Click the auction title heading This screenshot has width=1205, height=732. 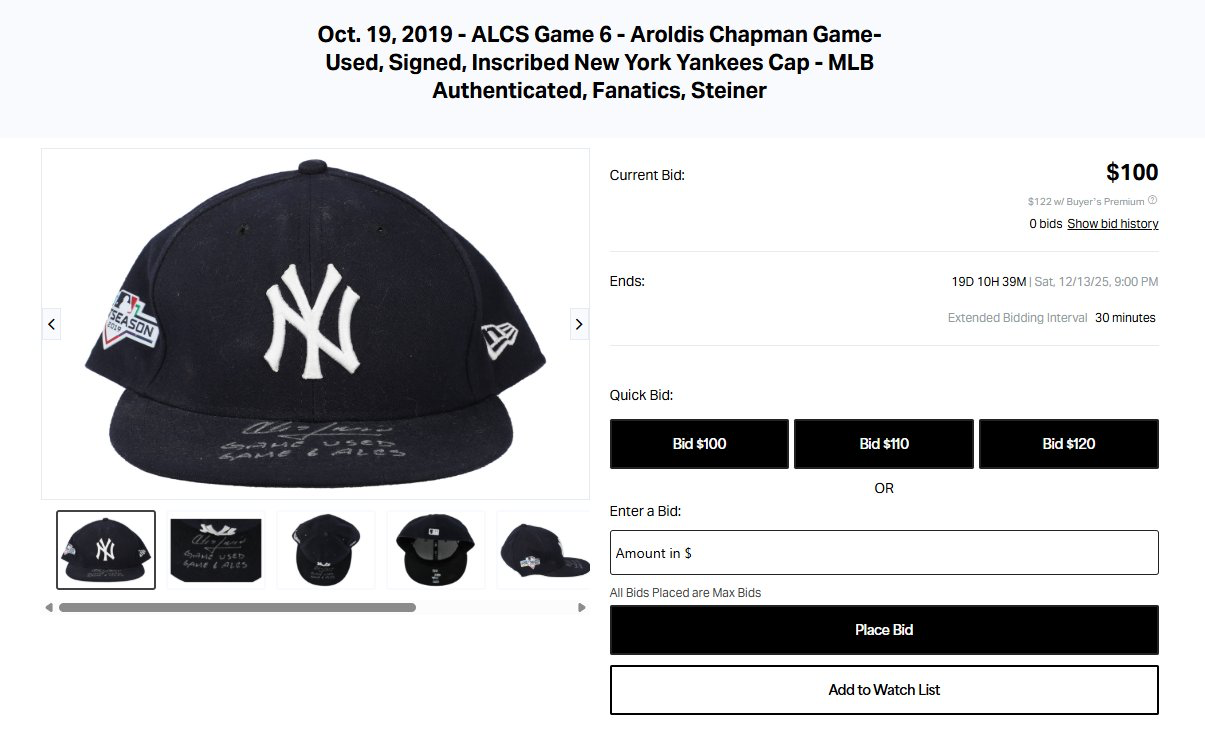pyautogui.click(x=599, y=62)
